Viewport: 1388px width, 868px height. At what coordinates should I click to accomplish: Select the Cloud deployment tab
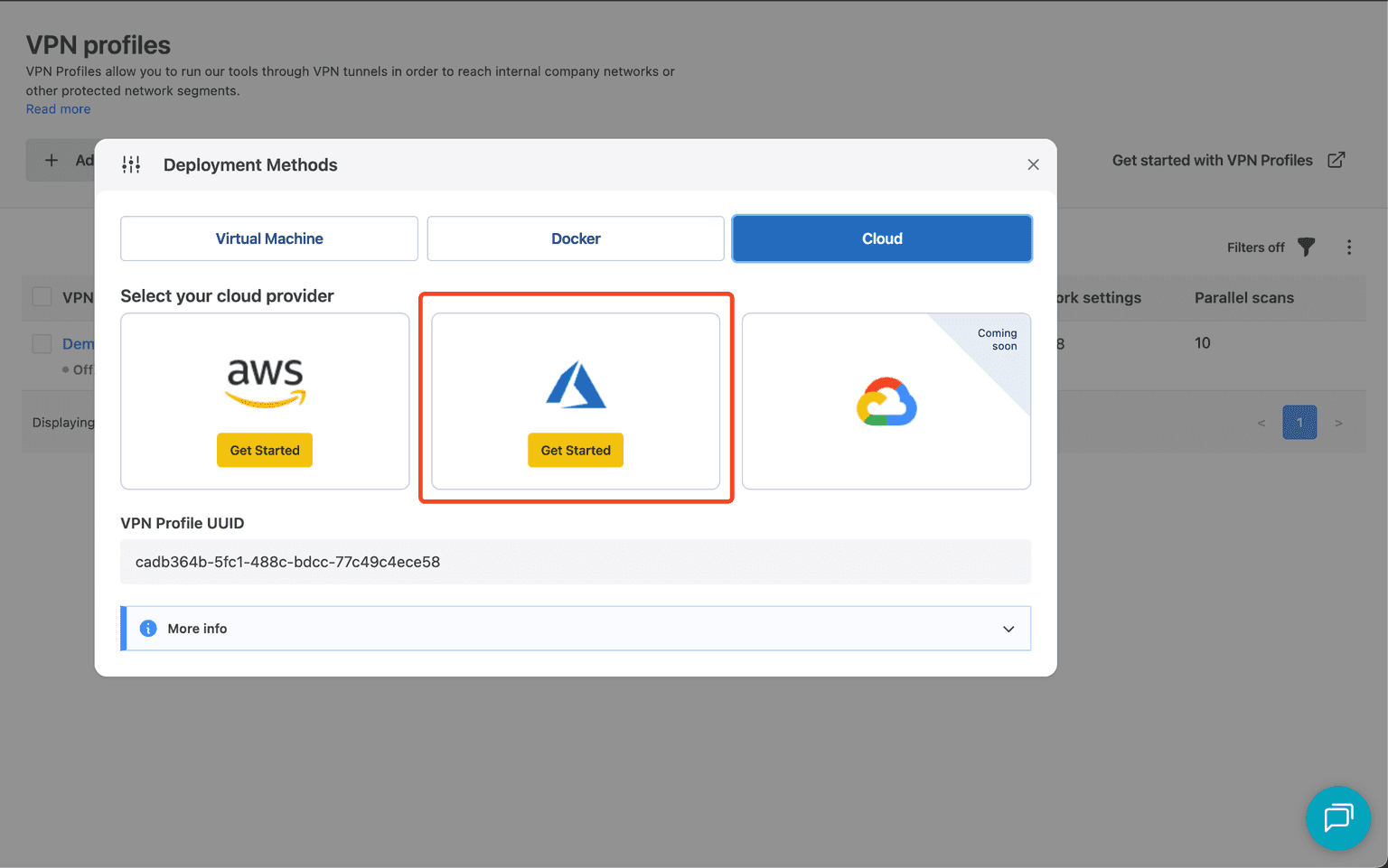882,238
